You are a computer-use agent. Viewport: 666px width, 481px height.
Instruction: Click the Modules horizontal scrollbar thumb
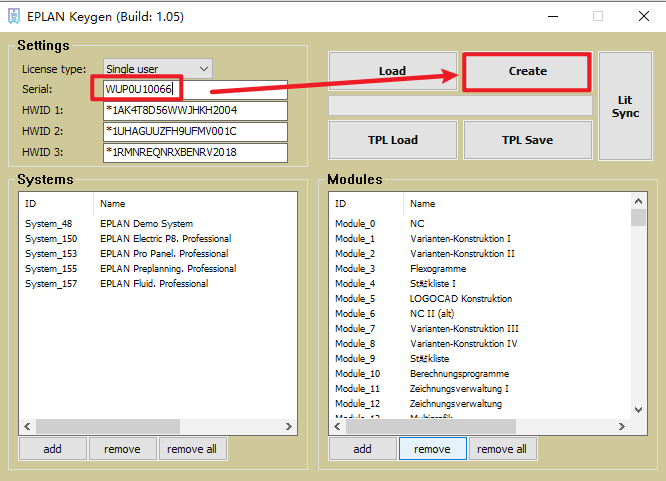pos(431,426)
